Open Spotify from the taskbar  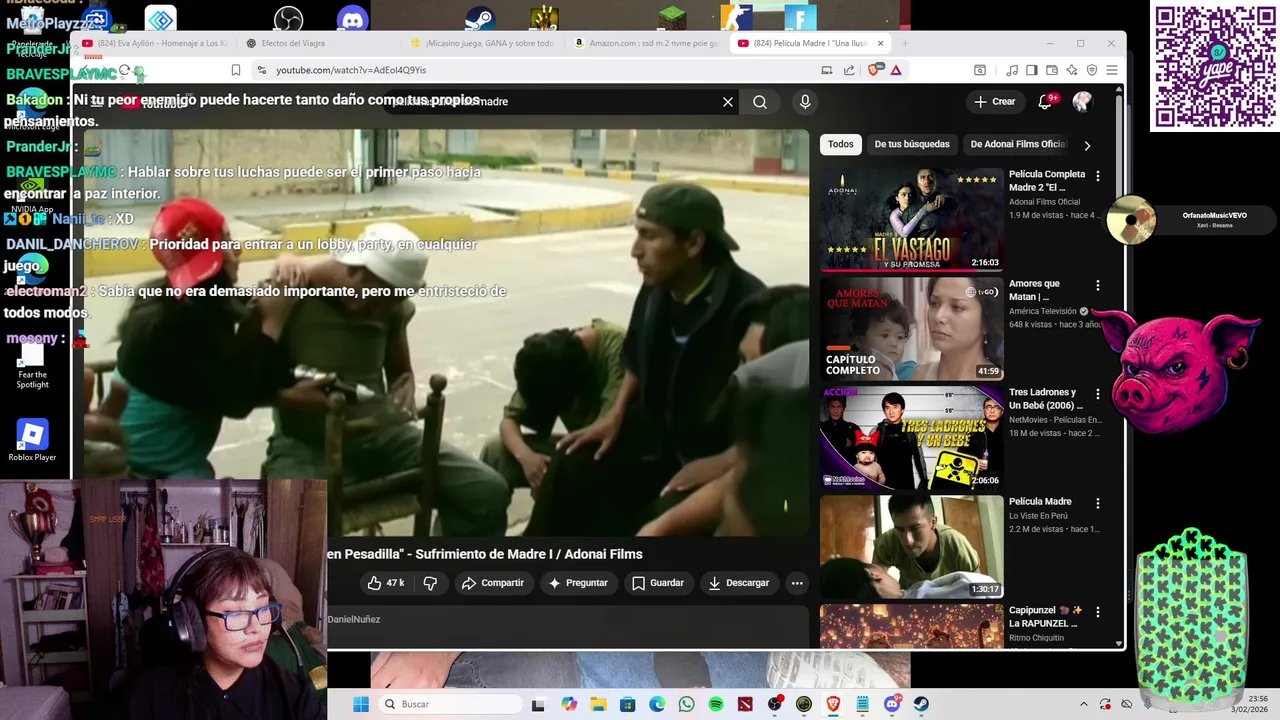716,704
